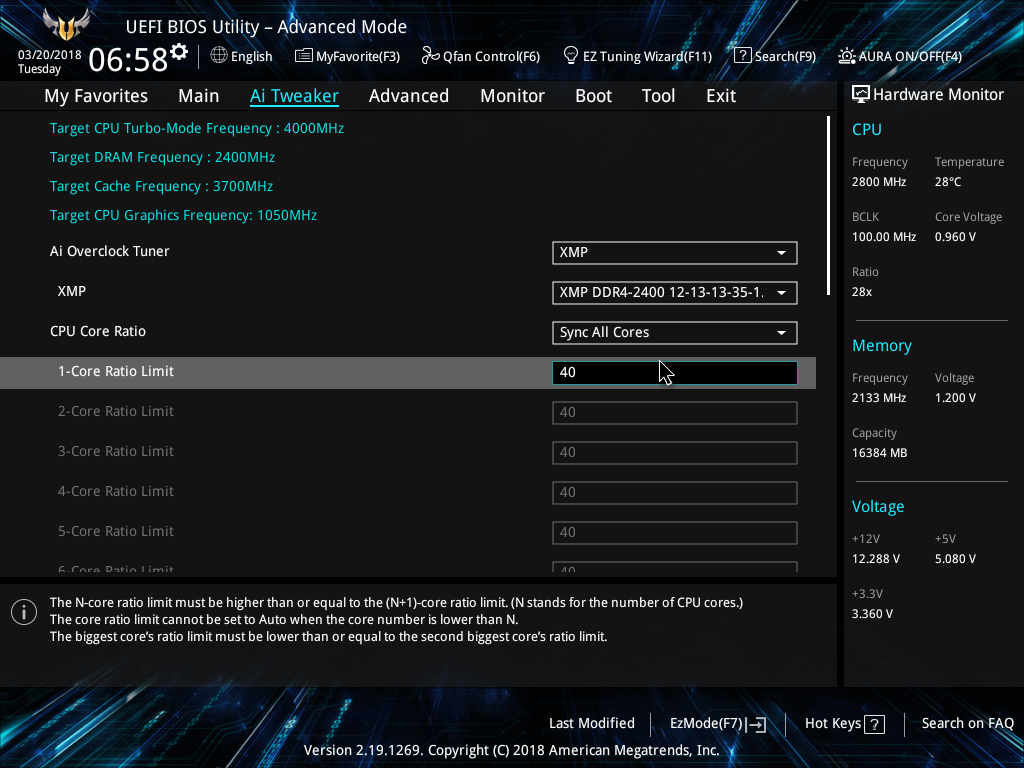Viewport: 1024px width, 768px height.
Task: Click the settings list vertical scrollbar
Action: pyautogui.click(x=828, y=206)
